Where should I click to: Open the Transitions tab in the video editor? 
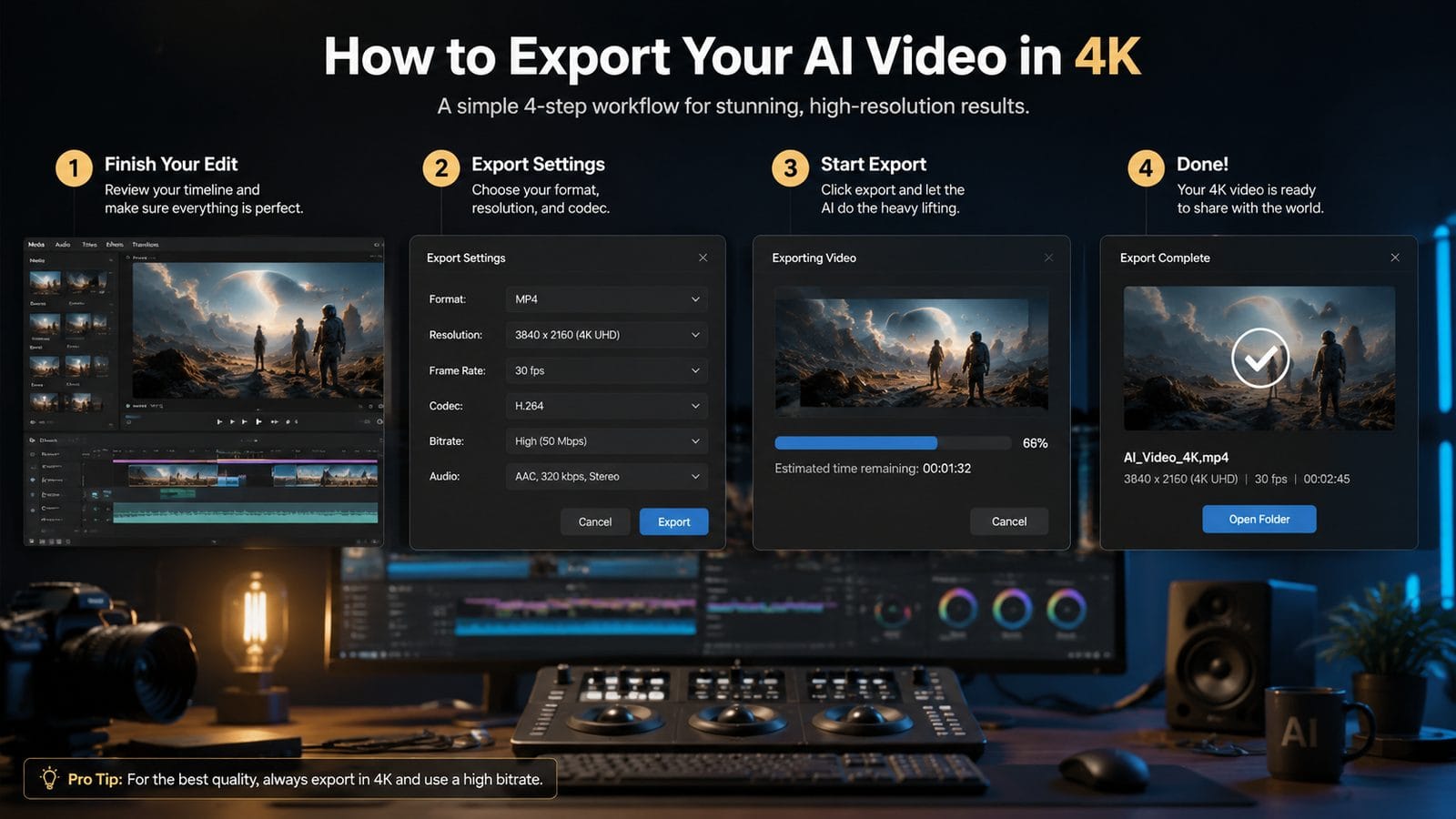tap(146, 244)
